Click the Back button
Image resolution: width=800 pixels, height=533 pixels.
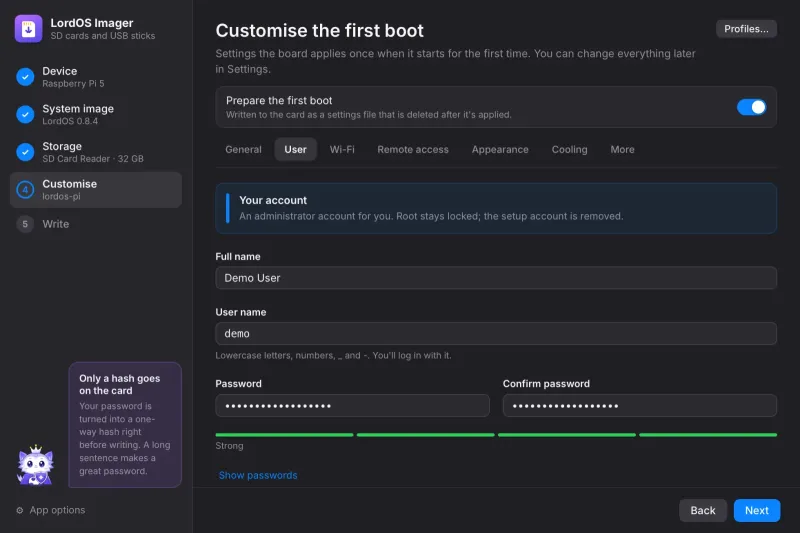tap(703, 511)
